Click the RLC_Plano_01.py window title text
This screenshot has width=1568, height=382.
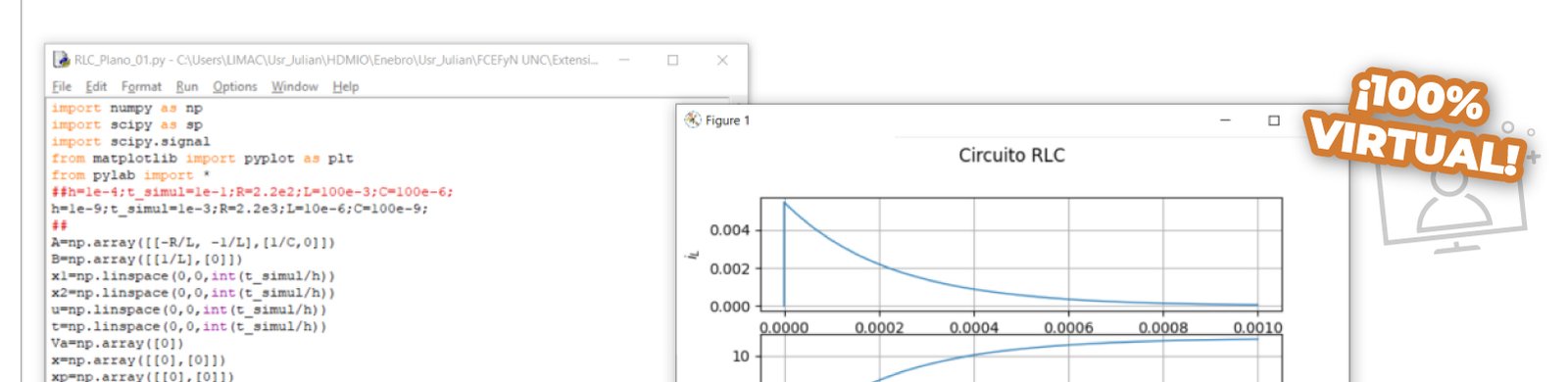point(336,60)
